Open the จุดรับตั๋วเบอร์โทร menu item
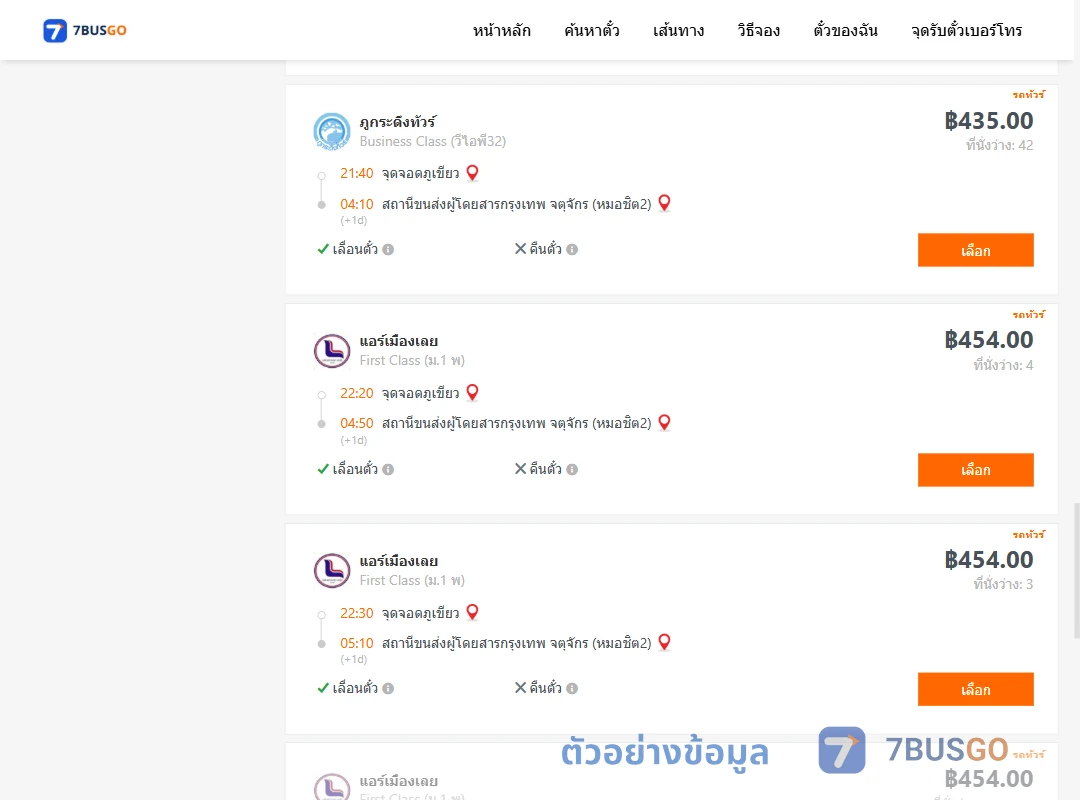The image size is (1080, 800). tap(966, 30)
